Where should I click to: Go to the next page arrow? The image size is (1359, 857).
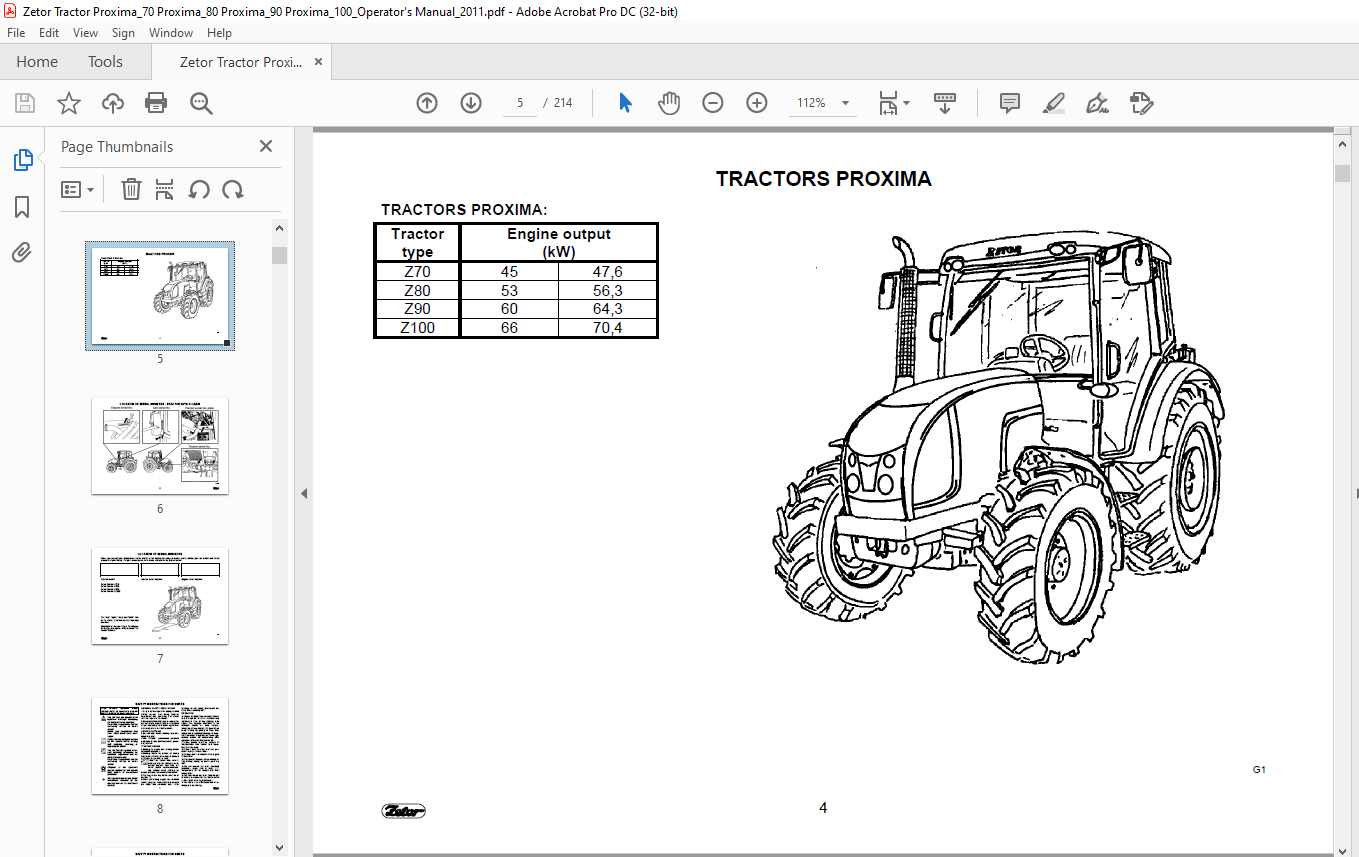(471, 103)
